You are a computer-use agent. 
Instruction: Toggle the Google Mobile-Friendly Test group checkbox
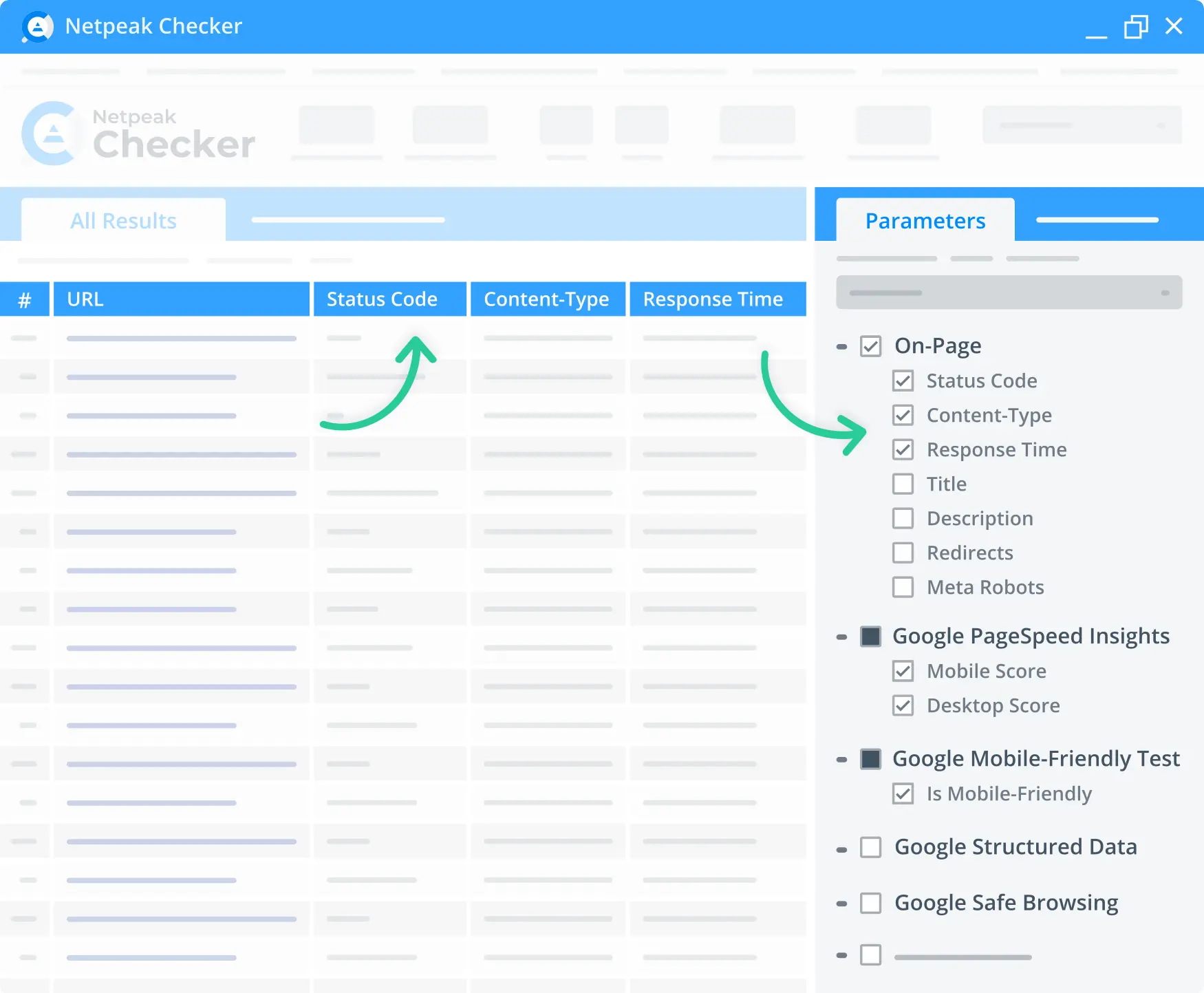870,759
